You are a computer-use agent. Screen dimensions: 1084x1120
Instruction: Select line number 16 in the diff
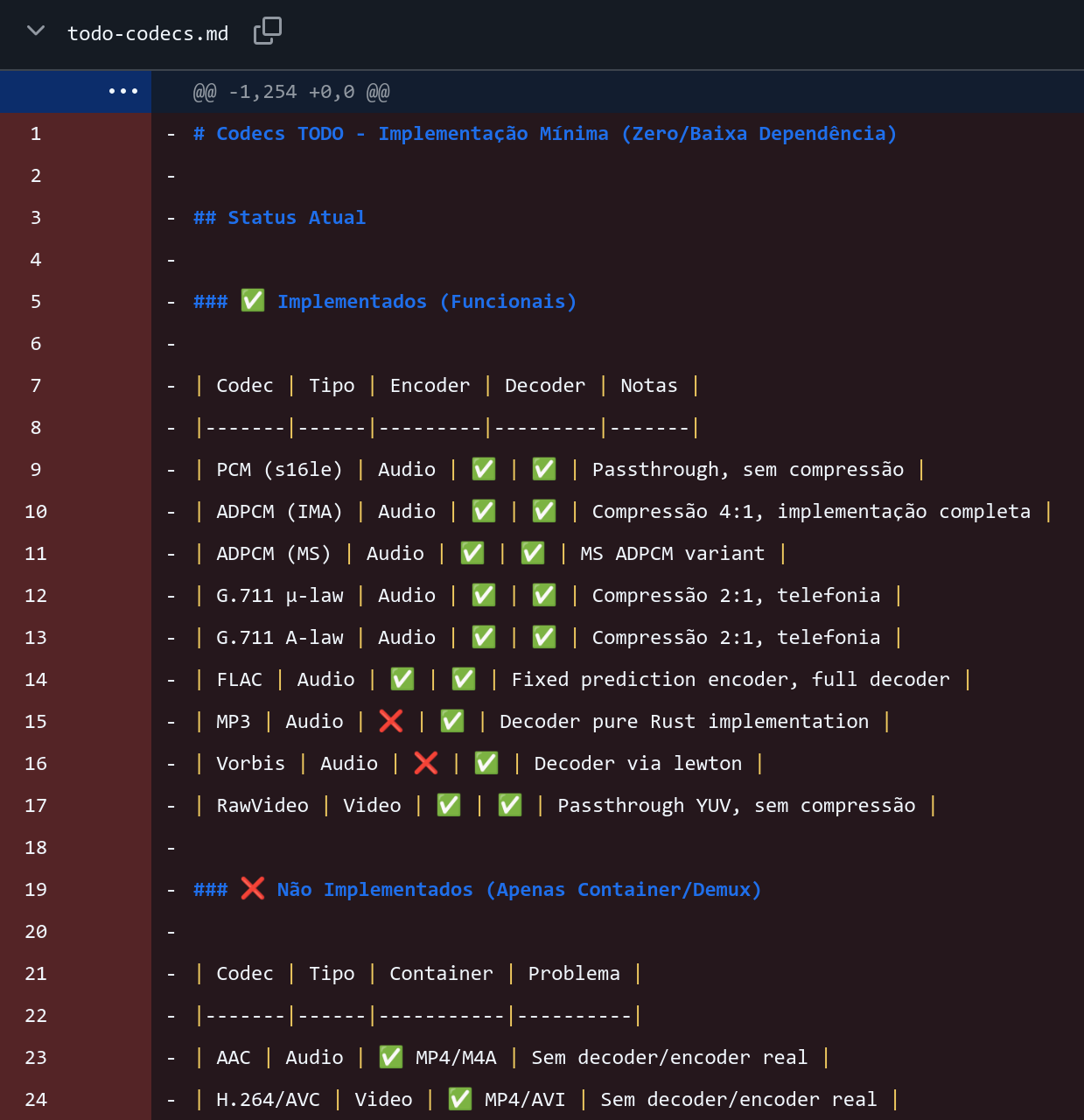coord(36,764)
